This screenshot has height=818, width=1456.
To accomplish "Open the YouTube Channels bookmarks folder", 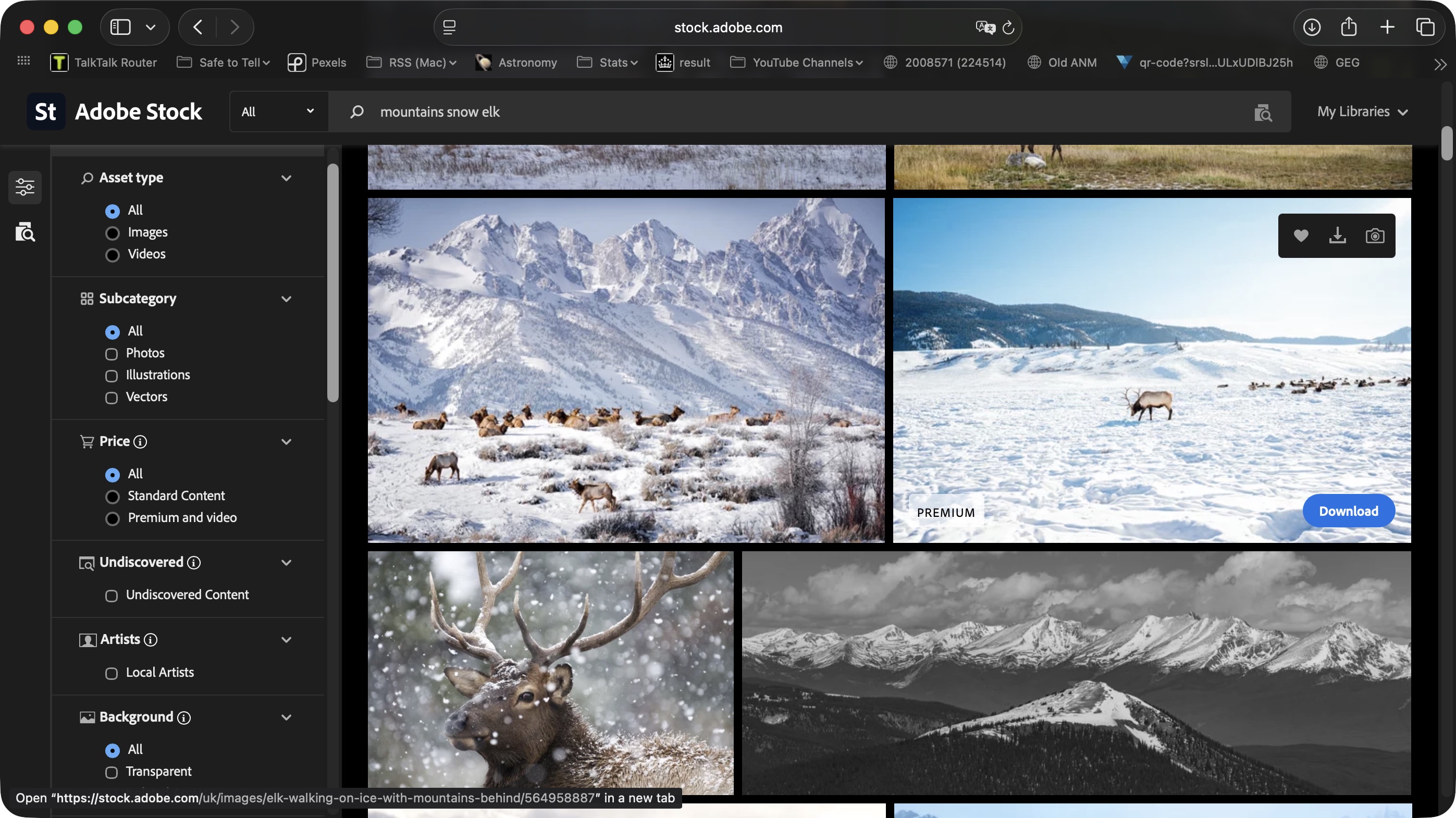I will tap(796, 63).
